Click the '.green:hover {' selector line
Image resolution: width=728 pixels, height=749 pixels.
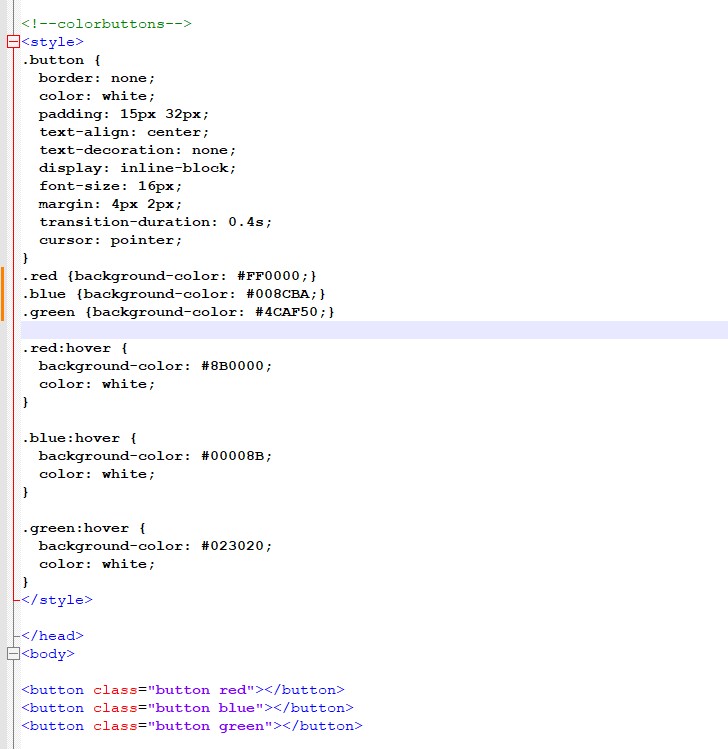(84, 528)
